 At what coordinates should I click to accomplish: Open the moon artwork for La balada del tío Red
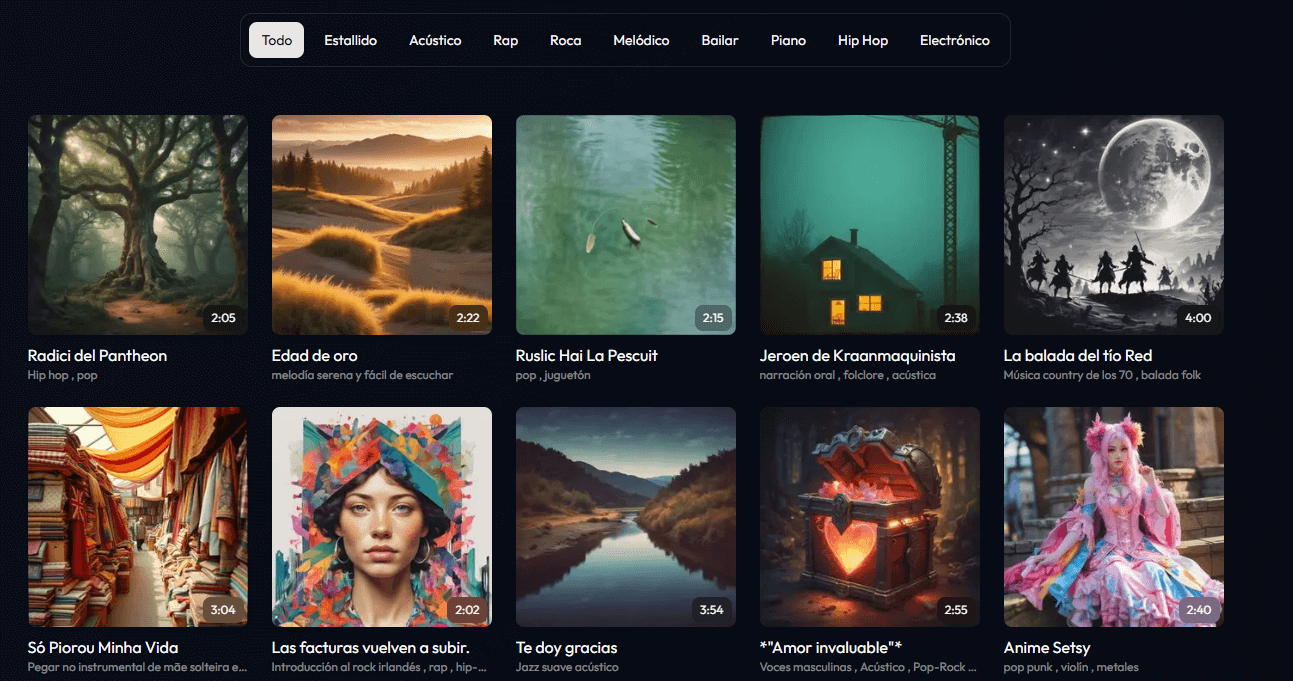point(1114,225)
